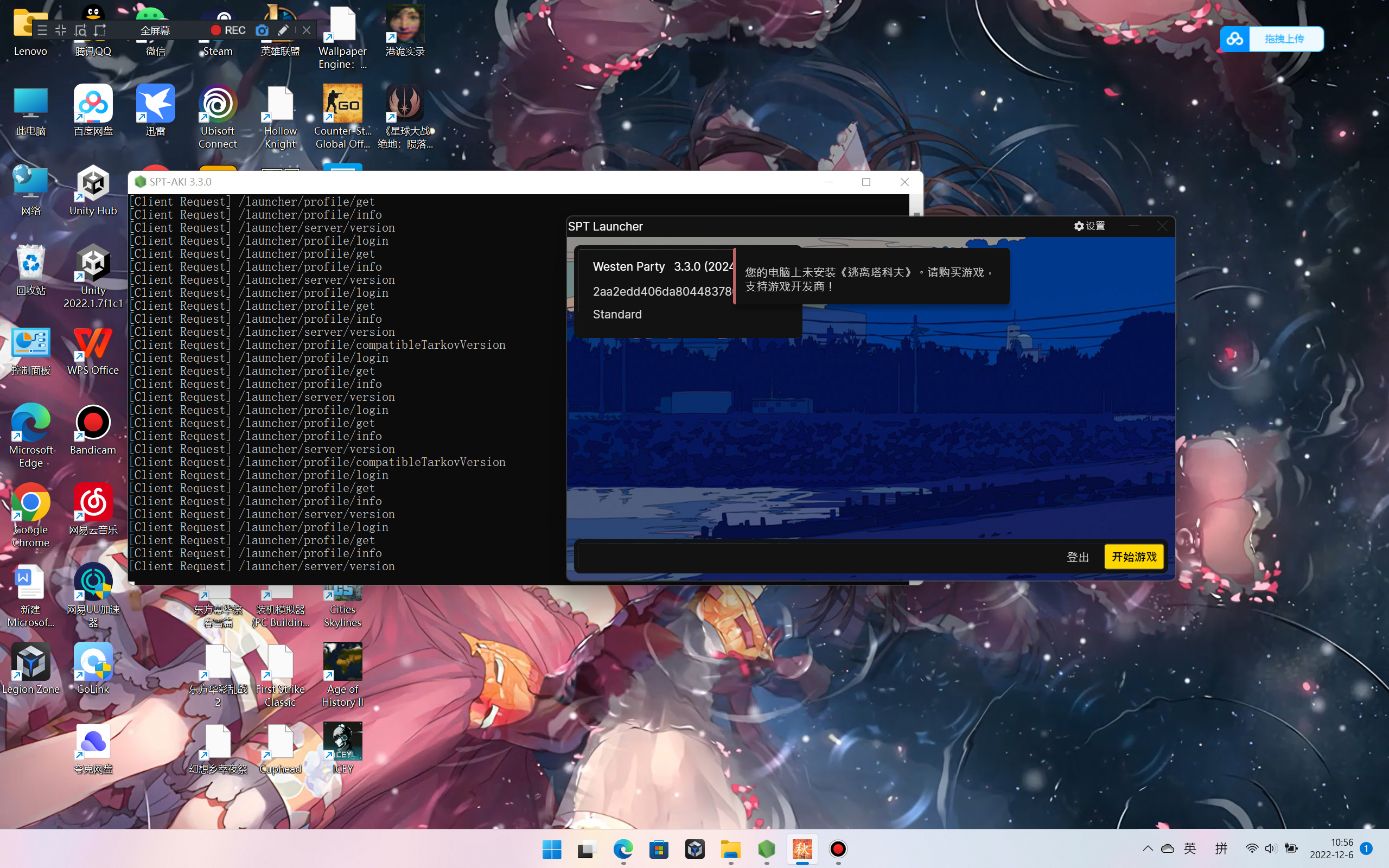
Task: Click the 拖拽上传 upload widget
Action: pyautogui.click(x=1283, y=39)
